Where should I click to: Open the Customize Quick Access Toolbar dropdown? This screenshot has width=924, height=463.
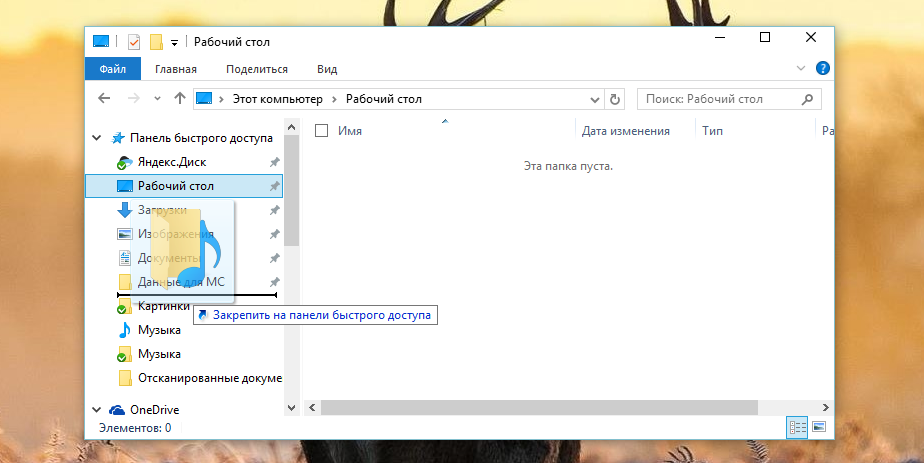(174, 42)
